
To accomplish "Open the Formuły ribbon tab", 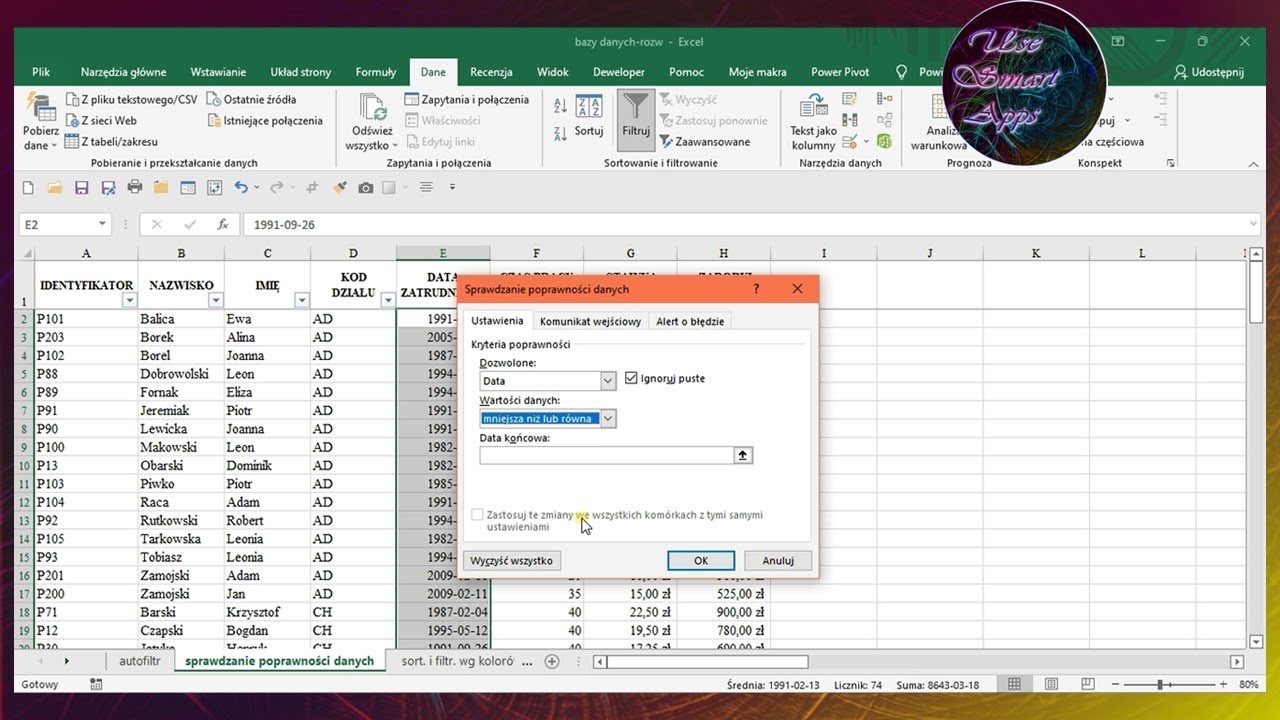I will (376, 72).
